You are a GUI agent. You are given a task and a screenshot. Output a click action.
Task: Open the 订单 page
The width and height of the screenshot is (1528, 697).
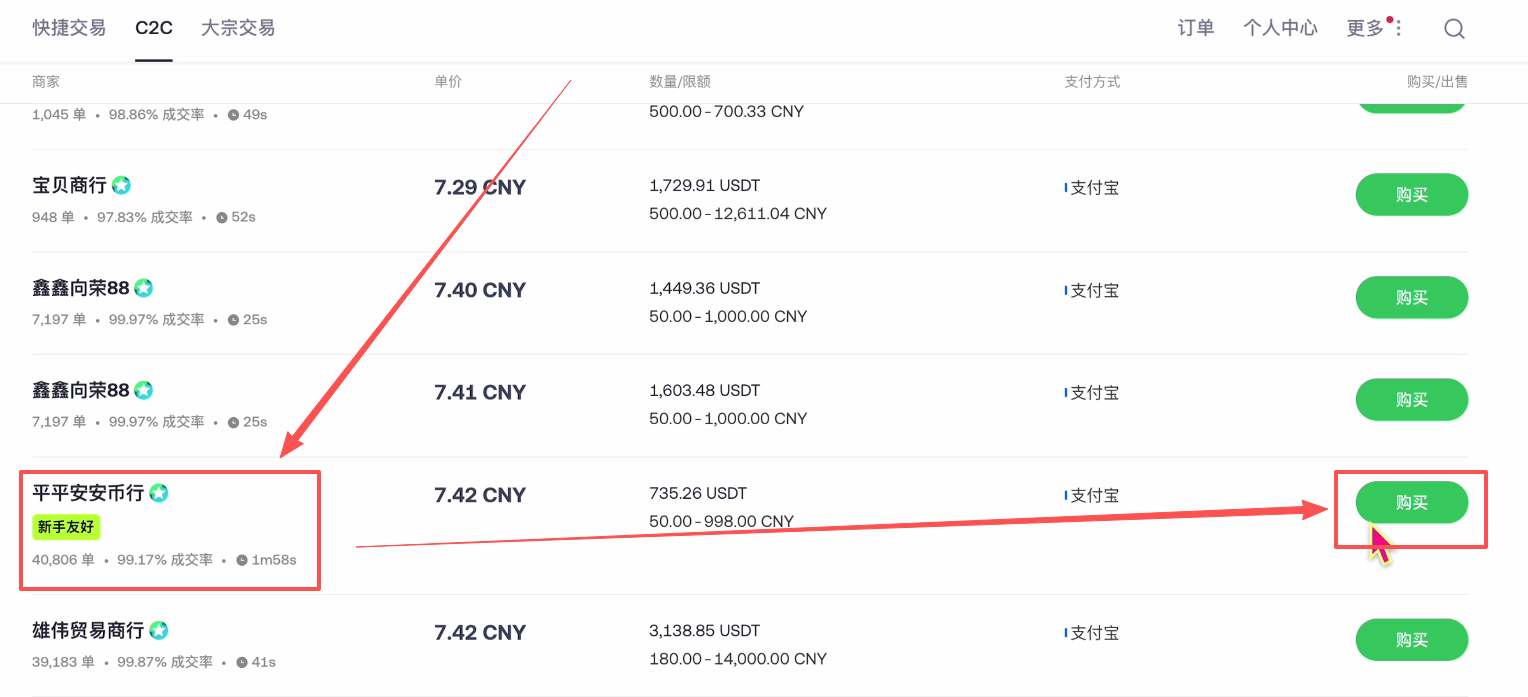(x=1196, y=28)
